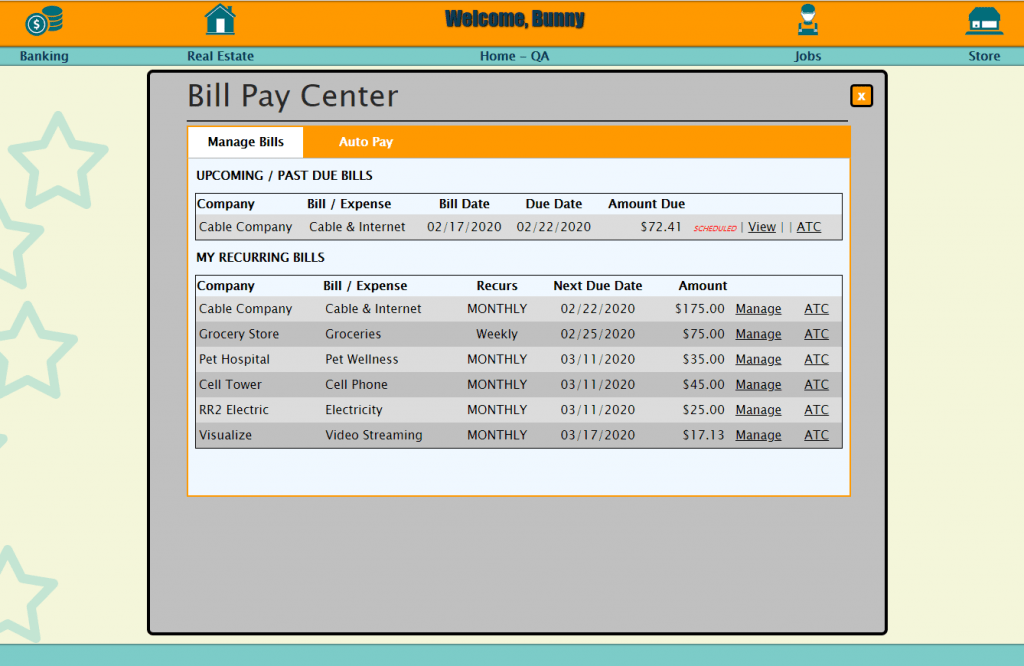View the scheduled Cable Company bill

[x=762, y=227]
